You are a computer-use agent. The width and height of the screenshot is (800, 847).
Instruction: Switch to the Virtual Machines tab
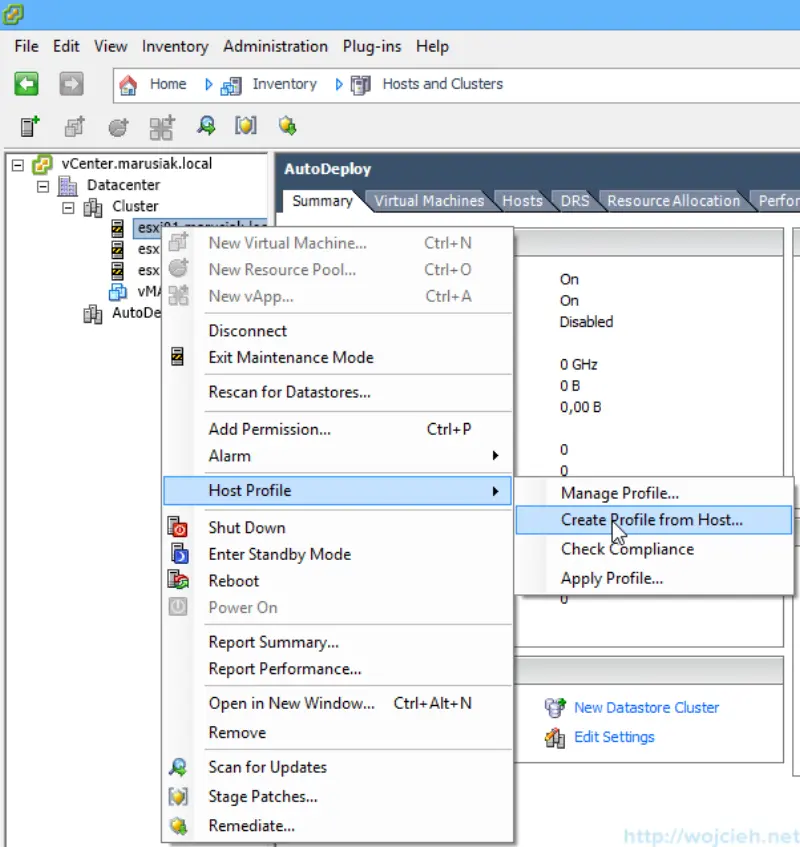click(429, 200)
